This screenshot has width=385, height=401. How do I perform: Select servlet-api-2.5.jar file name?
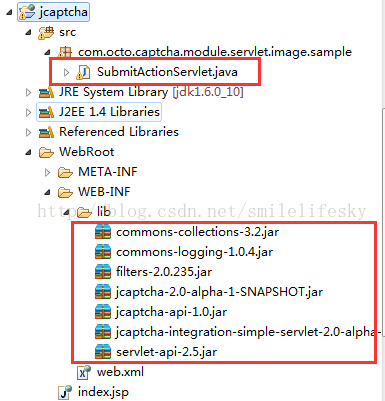click(x=167, y=352)
